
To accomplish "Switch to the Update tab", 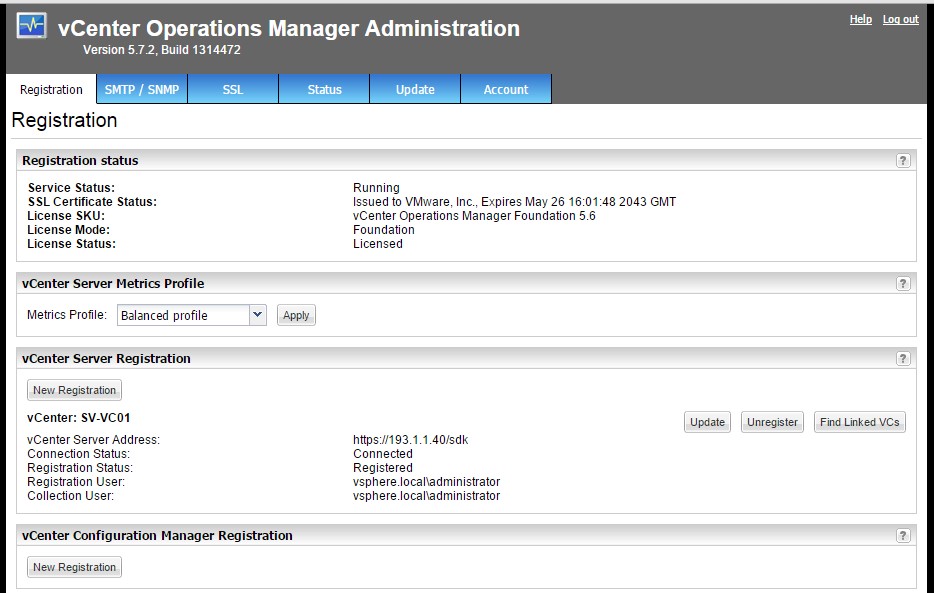I will pos(415,89).
